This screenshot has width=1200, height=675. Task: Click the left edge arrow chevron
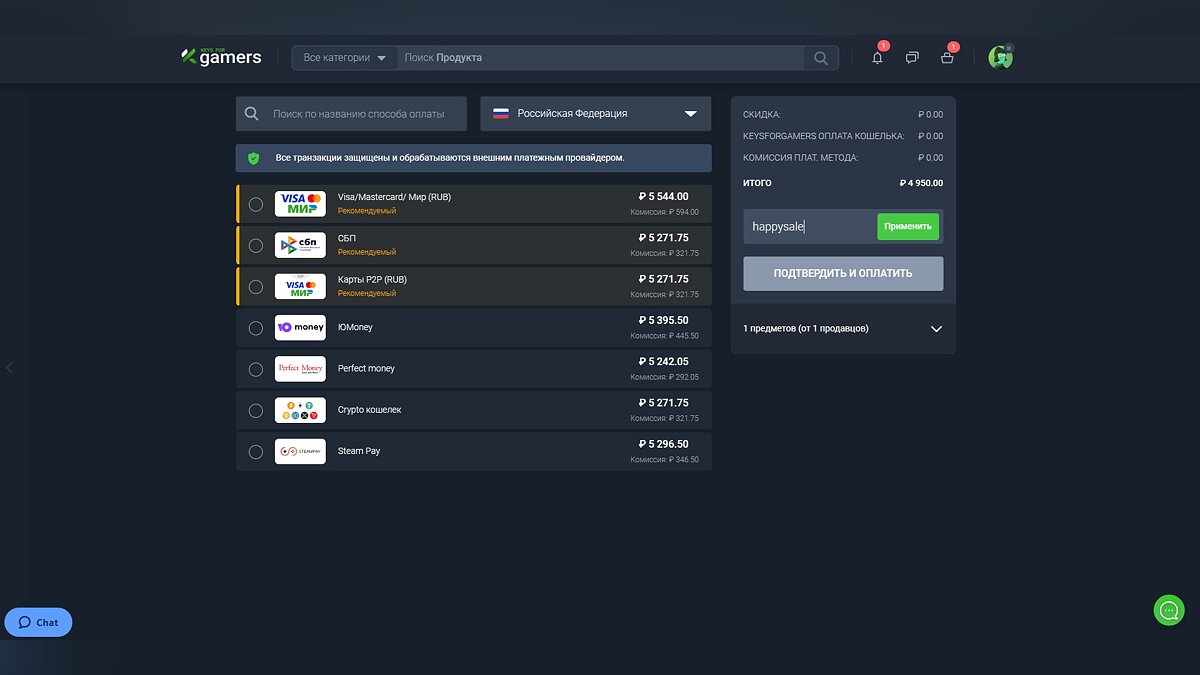[x=10, y=368]
